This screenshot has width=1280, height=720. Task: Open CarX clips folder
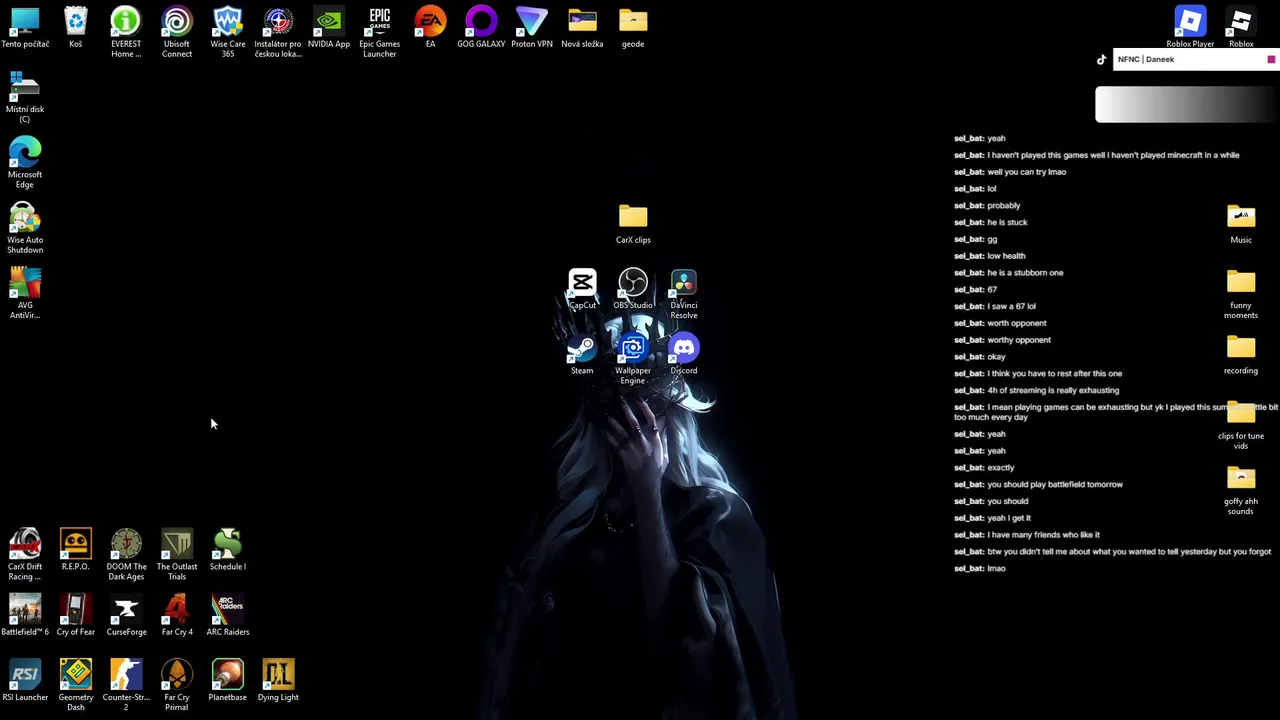pyautogui.click(x=633, y=224)
